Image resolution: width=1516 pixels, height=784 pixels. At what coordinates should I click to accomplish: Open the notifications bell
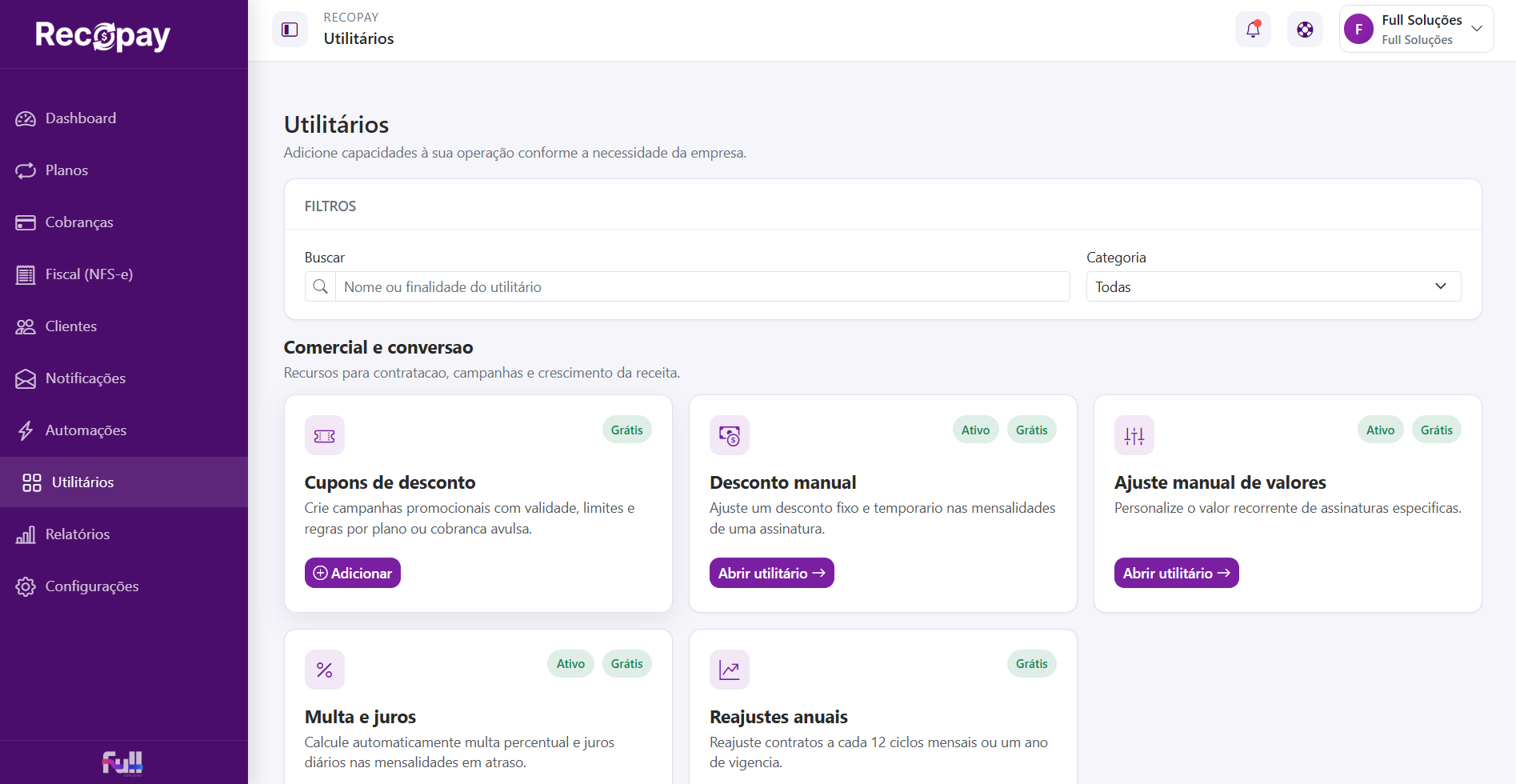pyautogui.click(x=1253, y=30)
